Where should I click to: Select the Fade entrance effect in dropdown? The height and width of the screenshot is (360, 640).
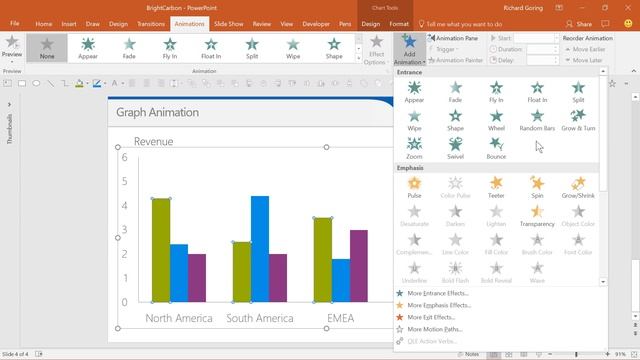[455, 92]
